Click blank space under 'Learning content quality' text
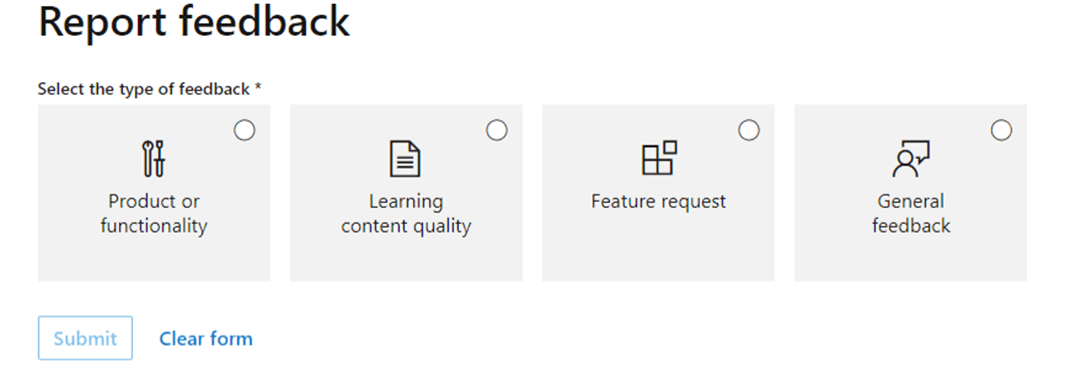Screen dimensions: 1071x378 pyautogui.click(x=406, y=260)
